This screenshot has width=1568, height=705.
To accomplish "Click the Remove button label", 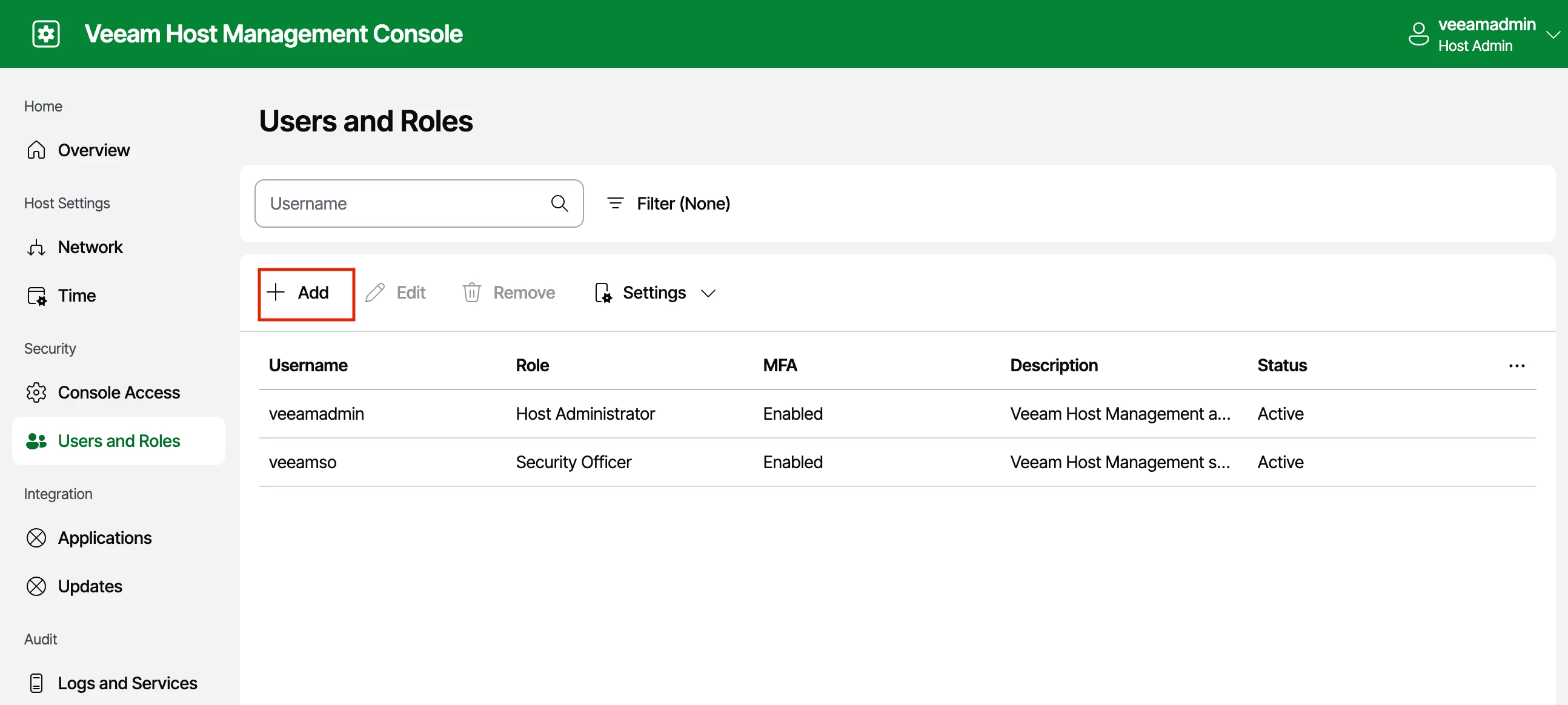I will (x=523, y=293).
